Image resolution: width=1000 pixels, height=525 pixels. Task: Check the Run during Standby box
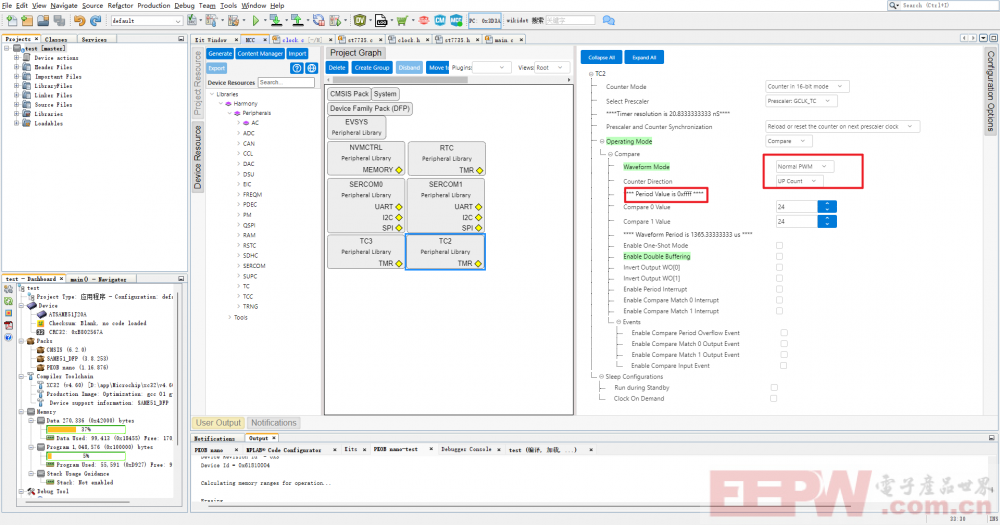(774, 387)
